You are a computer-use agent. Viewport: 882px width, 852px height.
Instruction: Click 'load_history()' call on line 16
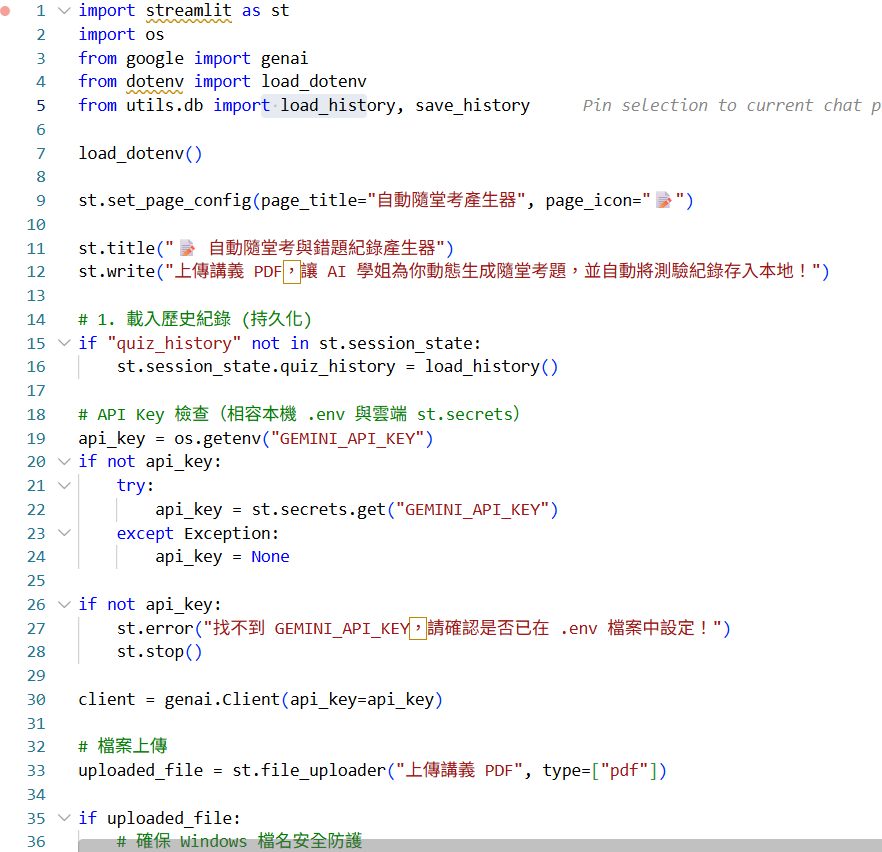[x=491, y=367]
